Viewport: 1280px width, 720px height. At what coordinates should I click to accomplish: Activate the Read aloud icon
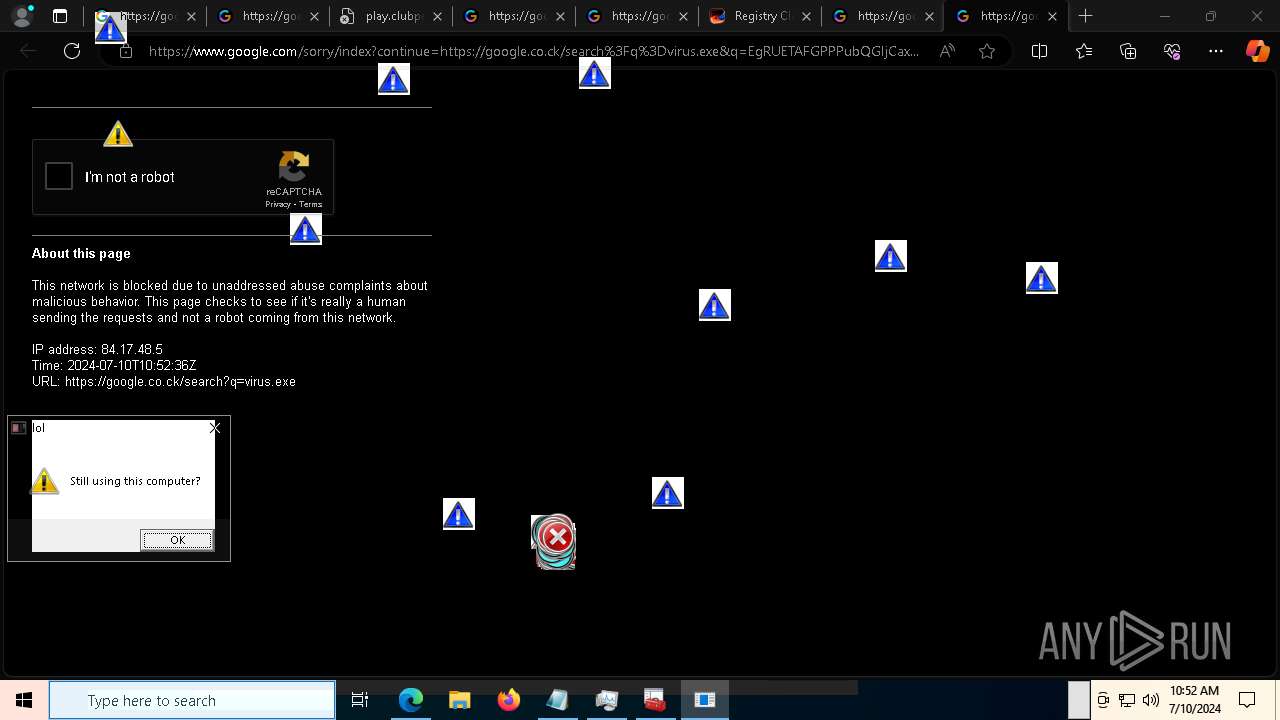coord(947,51)
